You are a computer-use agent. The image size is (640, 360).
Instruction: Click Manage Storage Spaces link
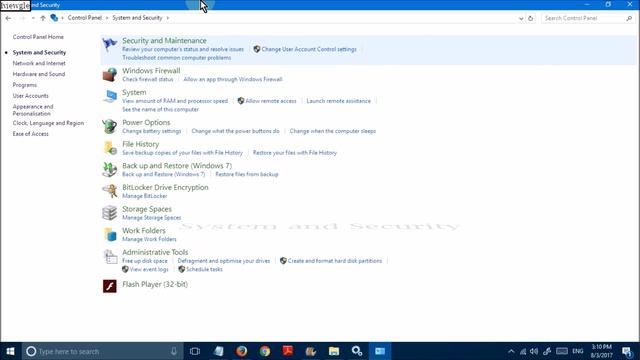(151, 218)
